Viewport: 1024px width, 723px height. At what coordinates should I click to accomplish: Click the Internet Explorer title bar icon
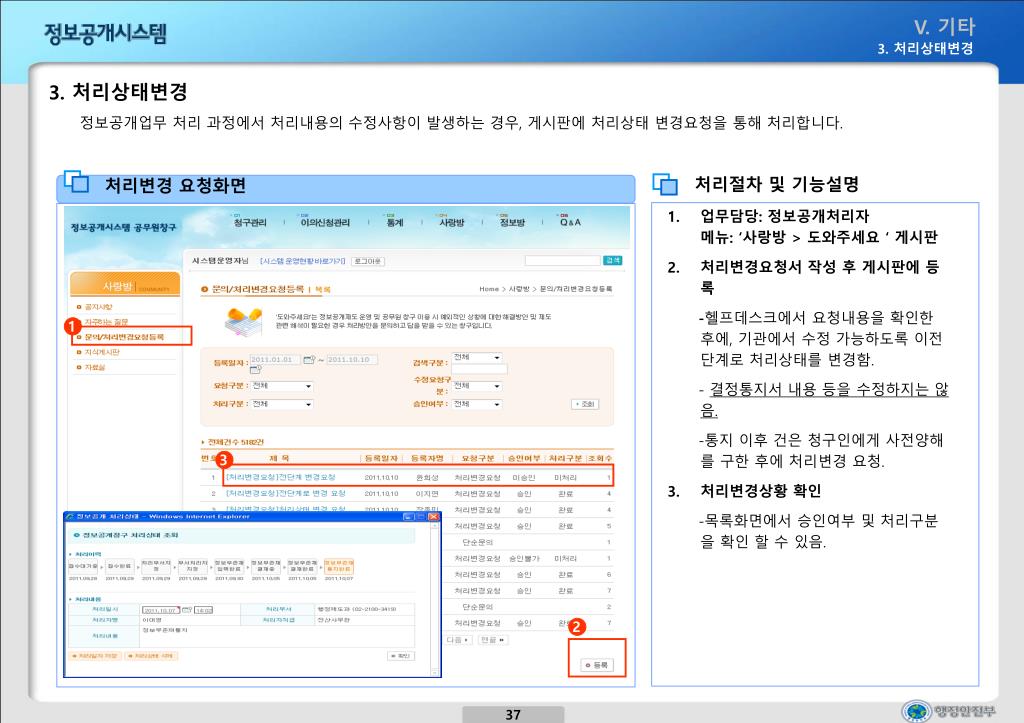70,517
